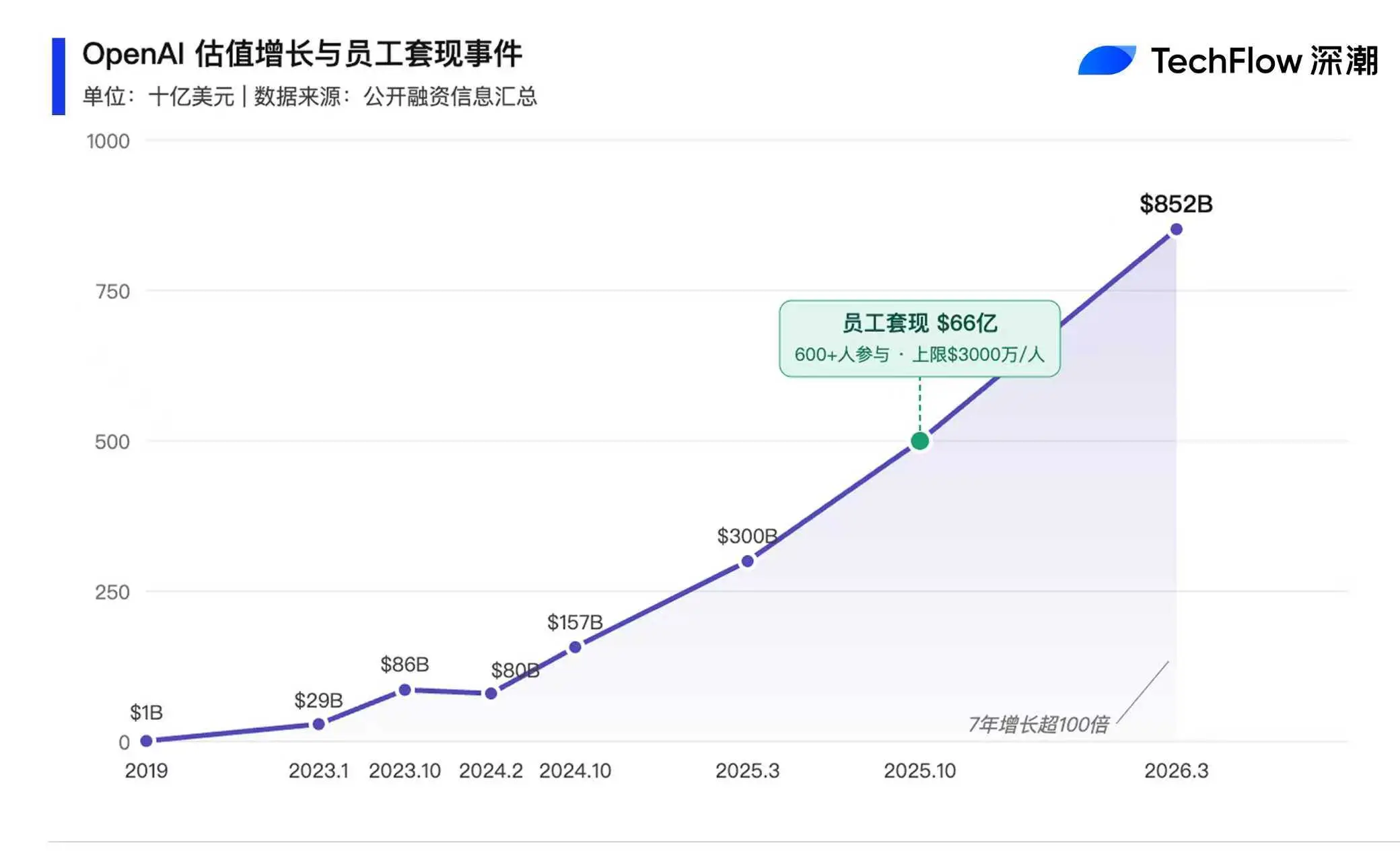Click the 2026.3 x-axis label

click(1177, 770)
